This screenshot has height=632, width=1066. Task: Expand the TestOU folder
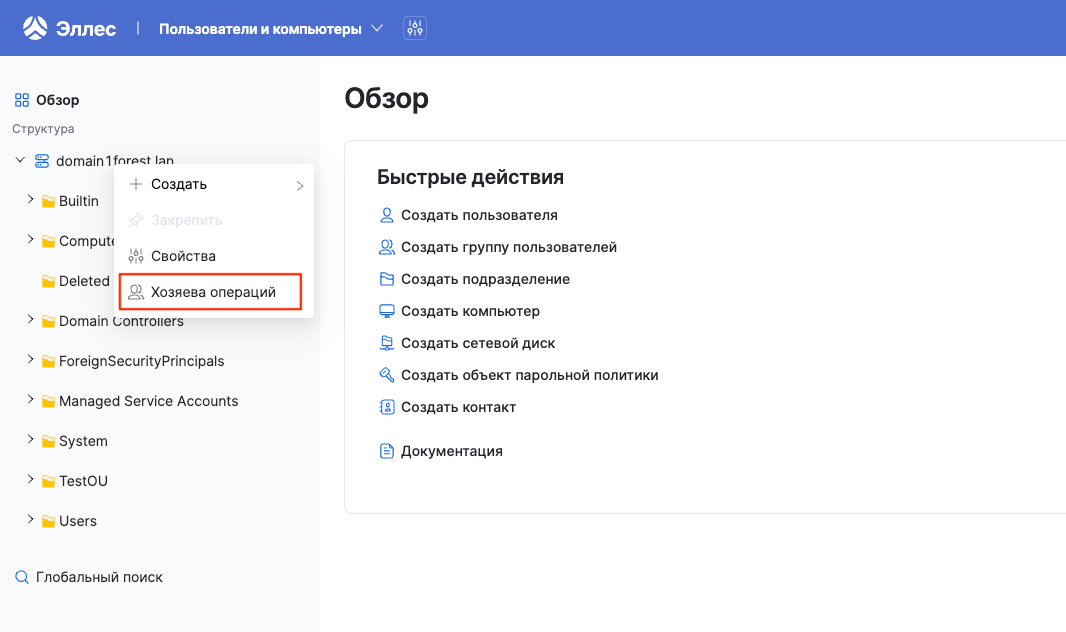click(x=31, y=480)
